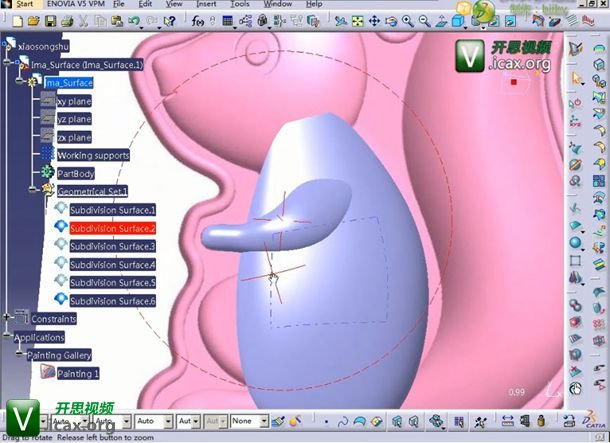
Task: Click the padlock Lock icon in top toolbar
Action: (263, 21)
